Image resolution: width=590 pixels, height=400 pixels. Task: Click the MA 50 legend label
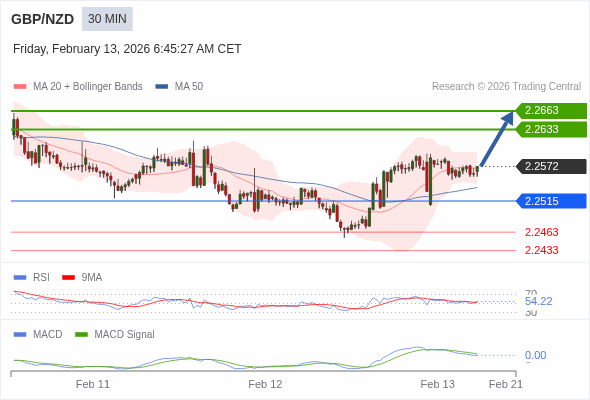pos(189,87)
